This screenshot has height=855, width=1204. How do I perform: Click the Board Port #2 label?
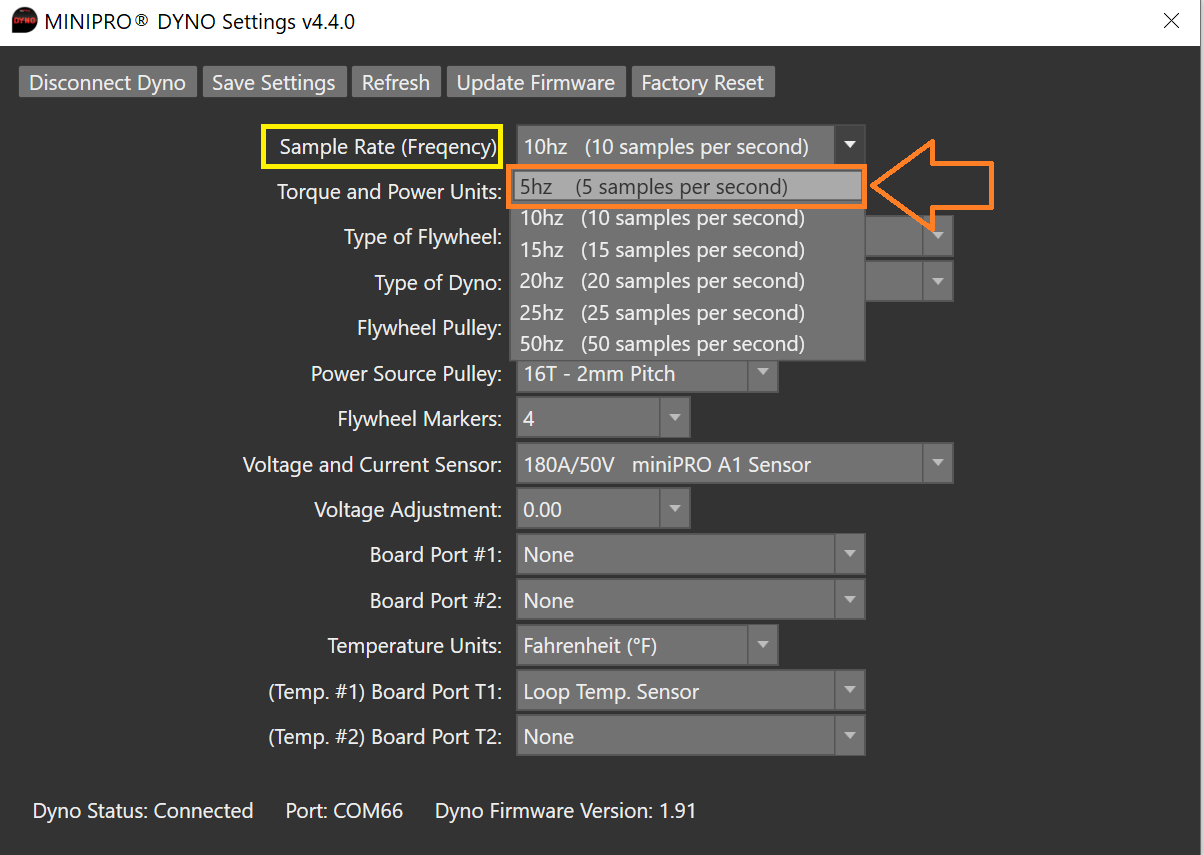point(436,601)
